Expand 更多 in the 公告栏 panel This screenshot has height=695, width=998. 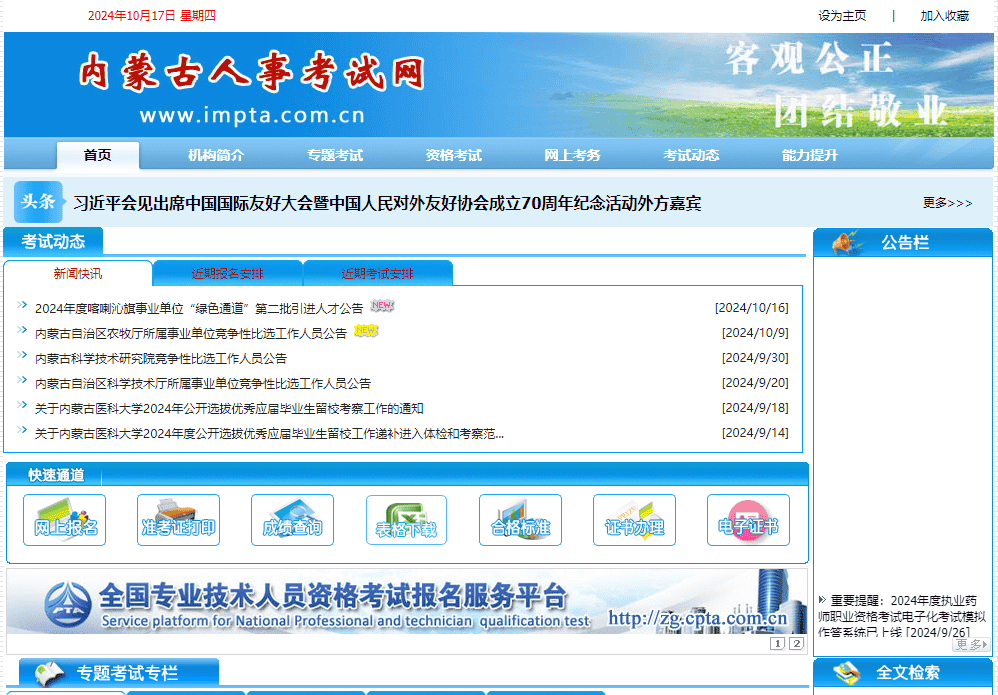click(971, 645)
